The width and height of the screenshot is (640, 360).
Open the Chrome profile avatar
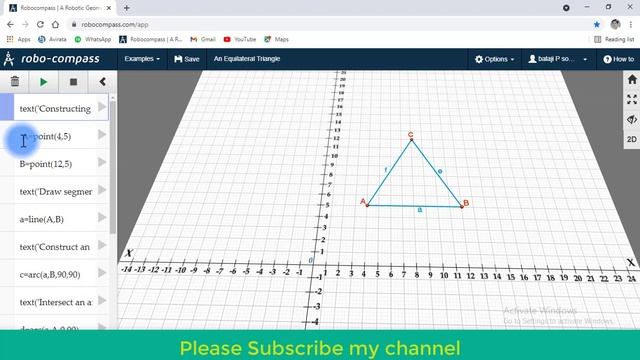click(x=616, y=24)
